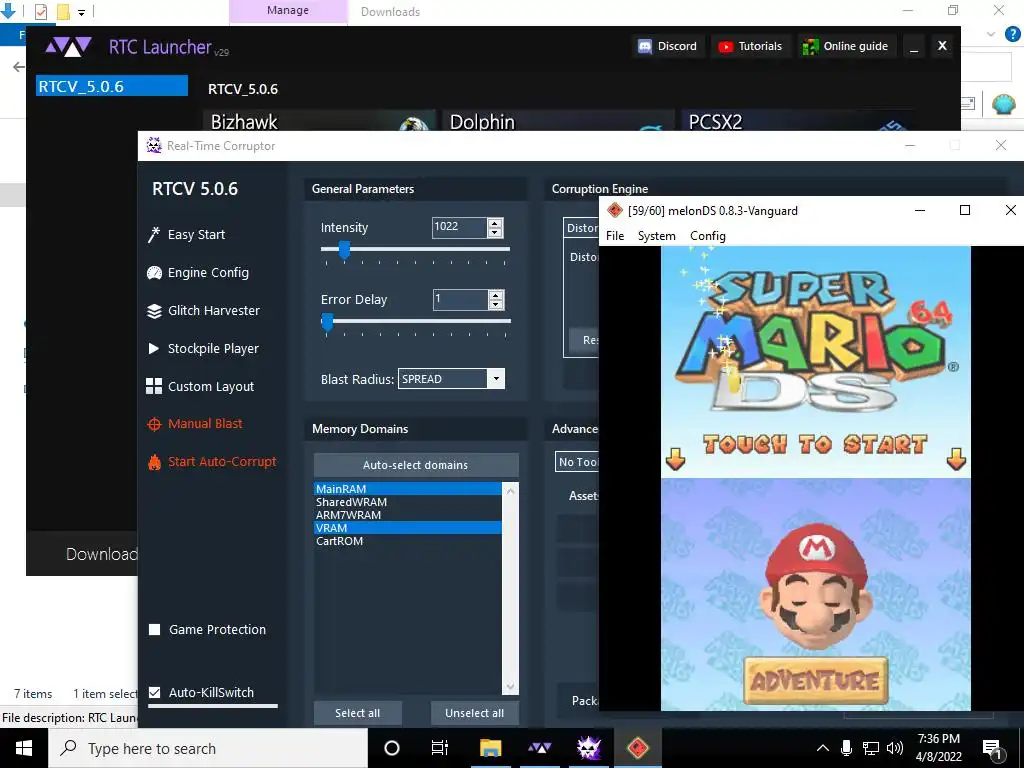Image resolution: width=1024 pixels, height=768 pixels.
Task: Click Auto-select domains button
Action: [x=416, y=465]
